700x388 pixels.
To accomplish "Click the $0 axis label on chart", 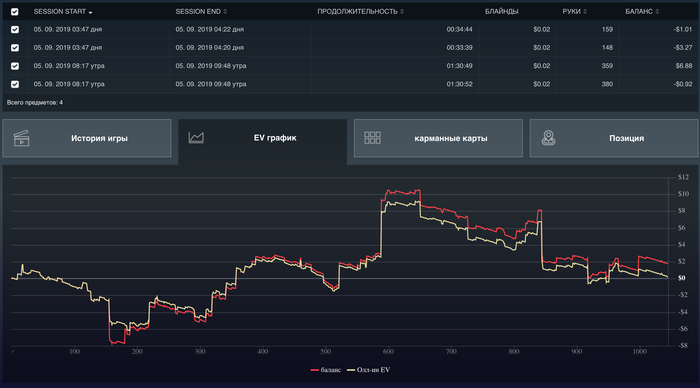I will [x=681, y=278].
